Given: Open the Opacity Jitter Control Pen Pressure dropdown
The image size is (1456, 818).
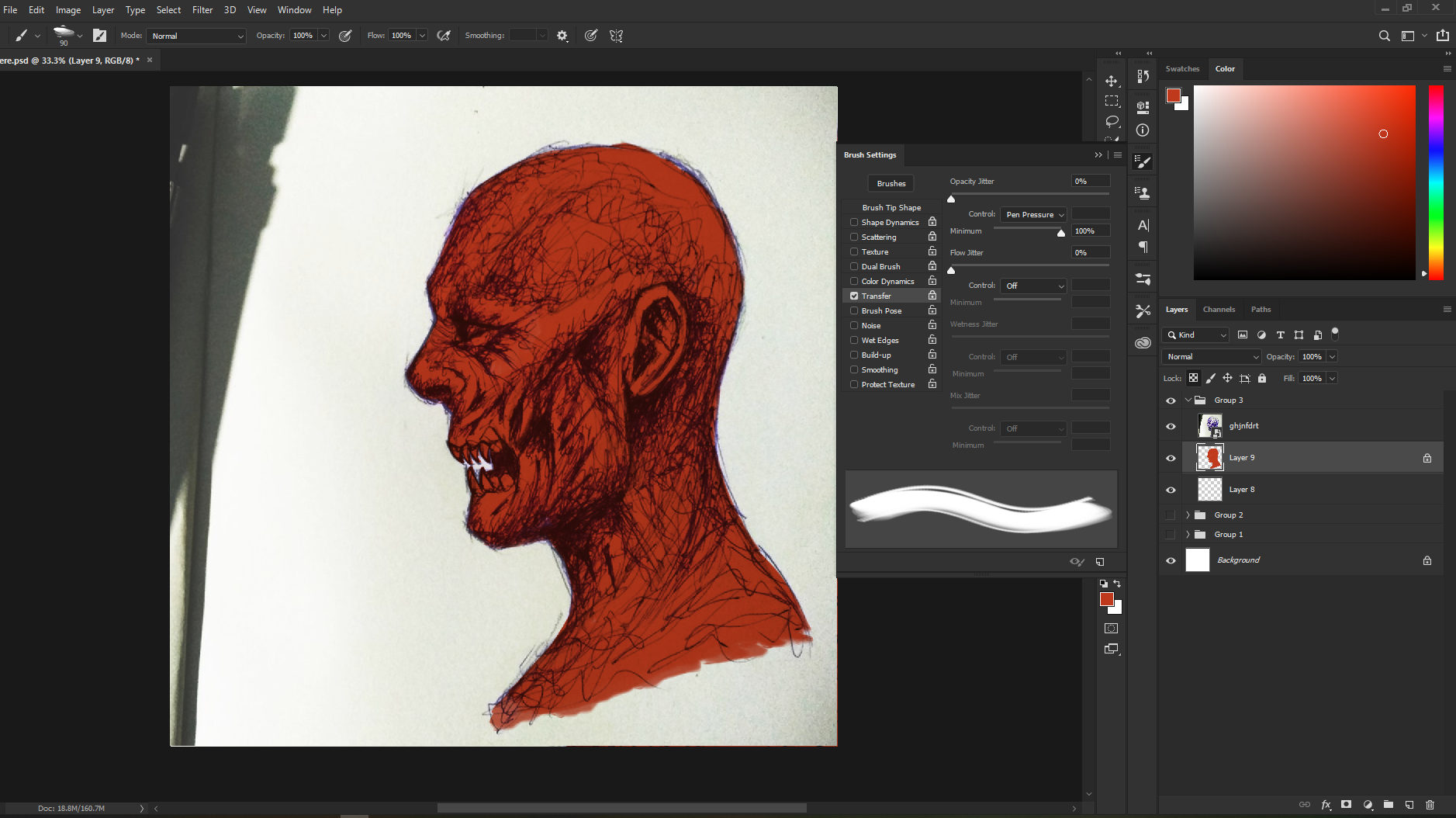Looking at the screenshot, I should [x=1034, y=214].
